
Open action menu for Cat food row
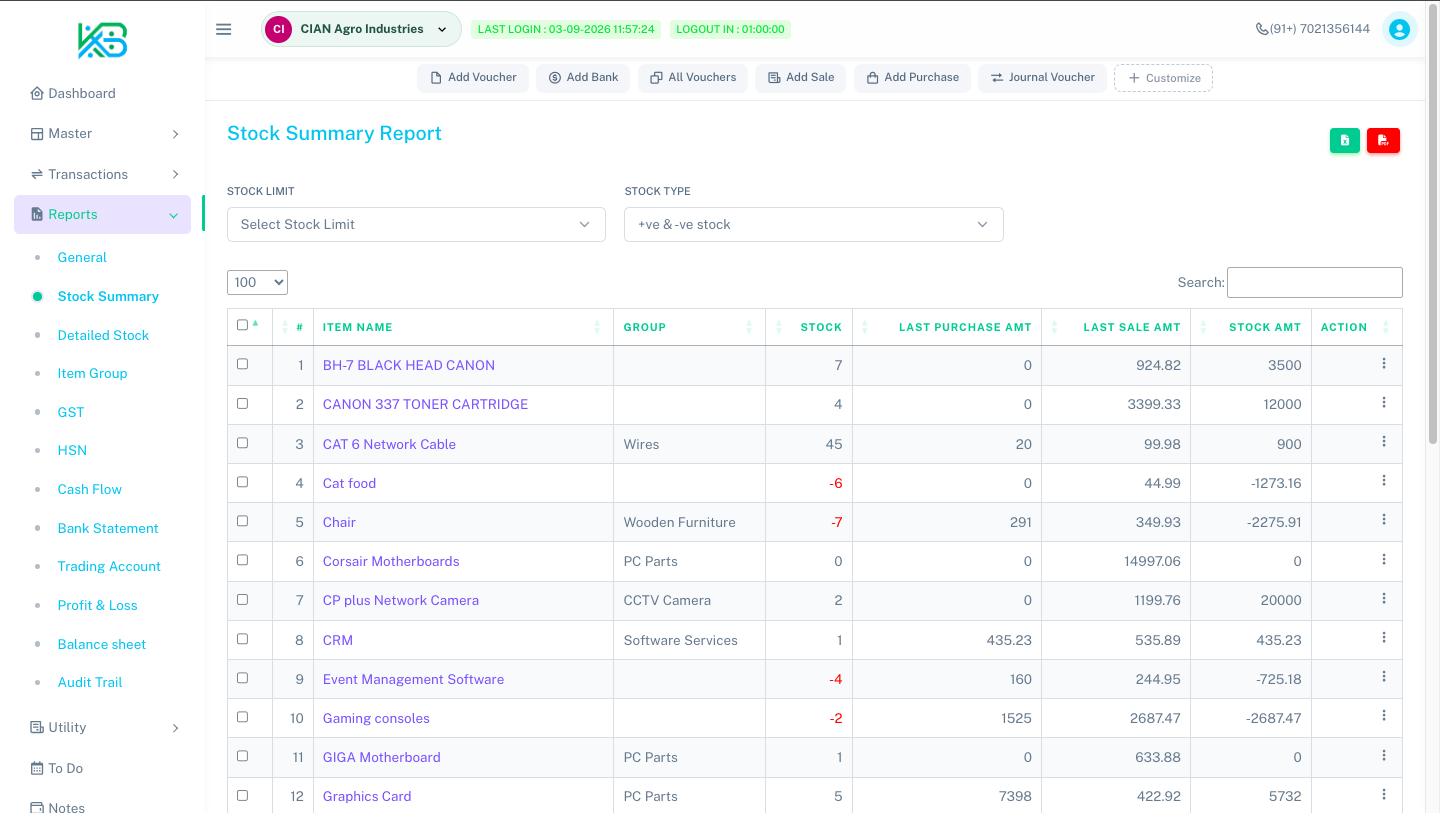coord(1384,480)
